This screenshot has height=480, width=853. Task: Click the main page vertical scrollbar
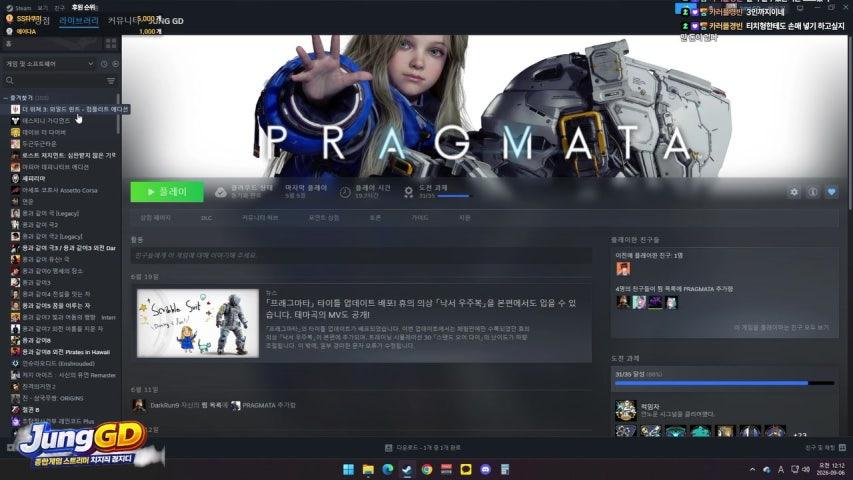pos(850,122)
